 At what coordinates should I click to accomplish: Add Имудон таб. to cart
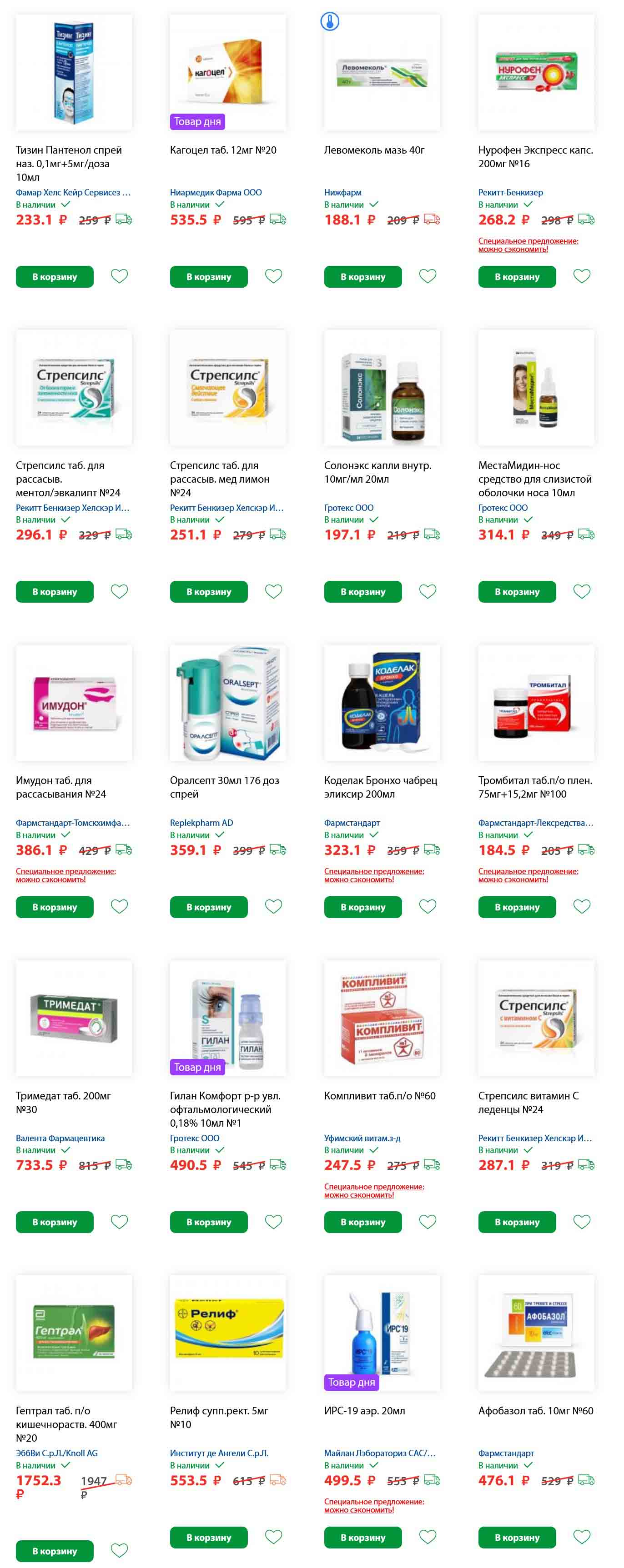pos(55,907)
